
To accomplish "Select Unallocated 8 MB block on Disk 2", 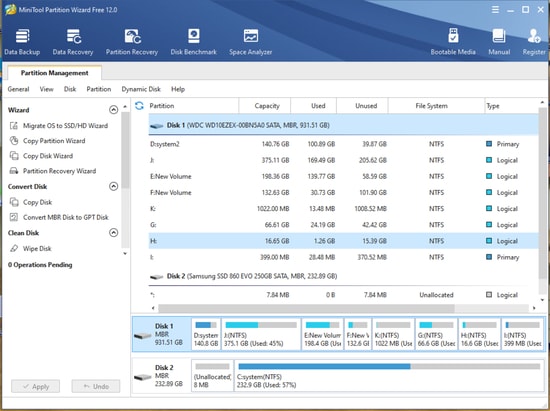I will (x=212, y=375).
